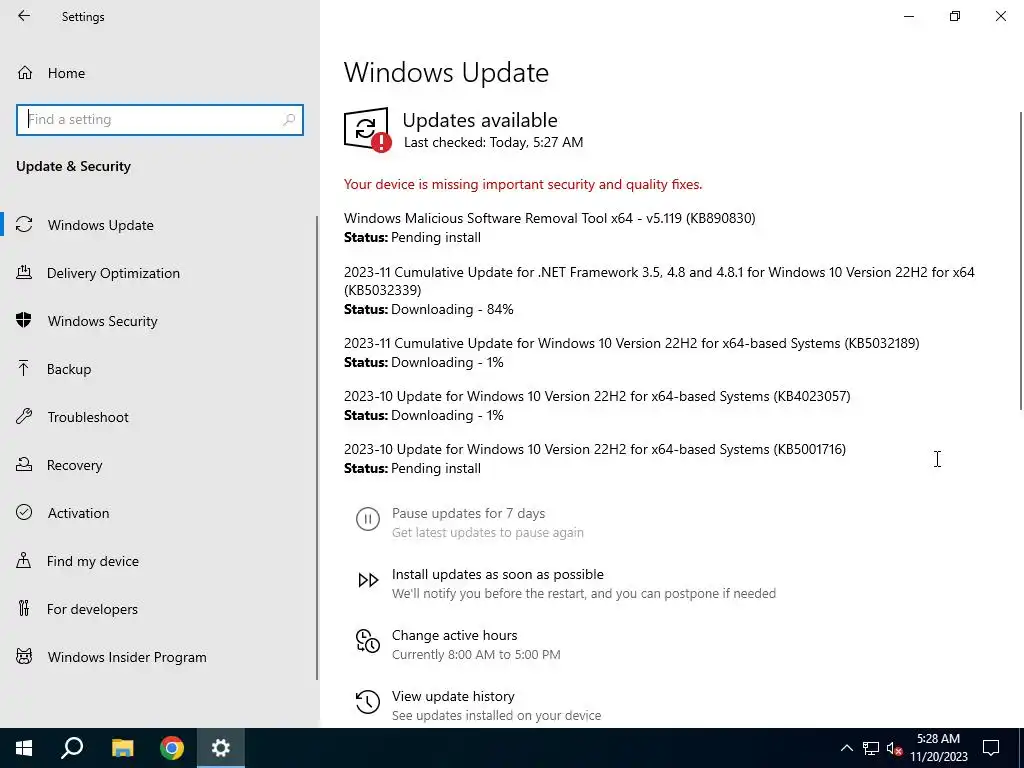Click the Downloading - 84% status text
1024x768 pixels.
point(452,309)
